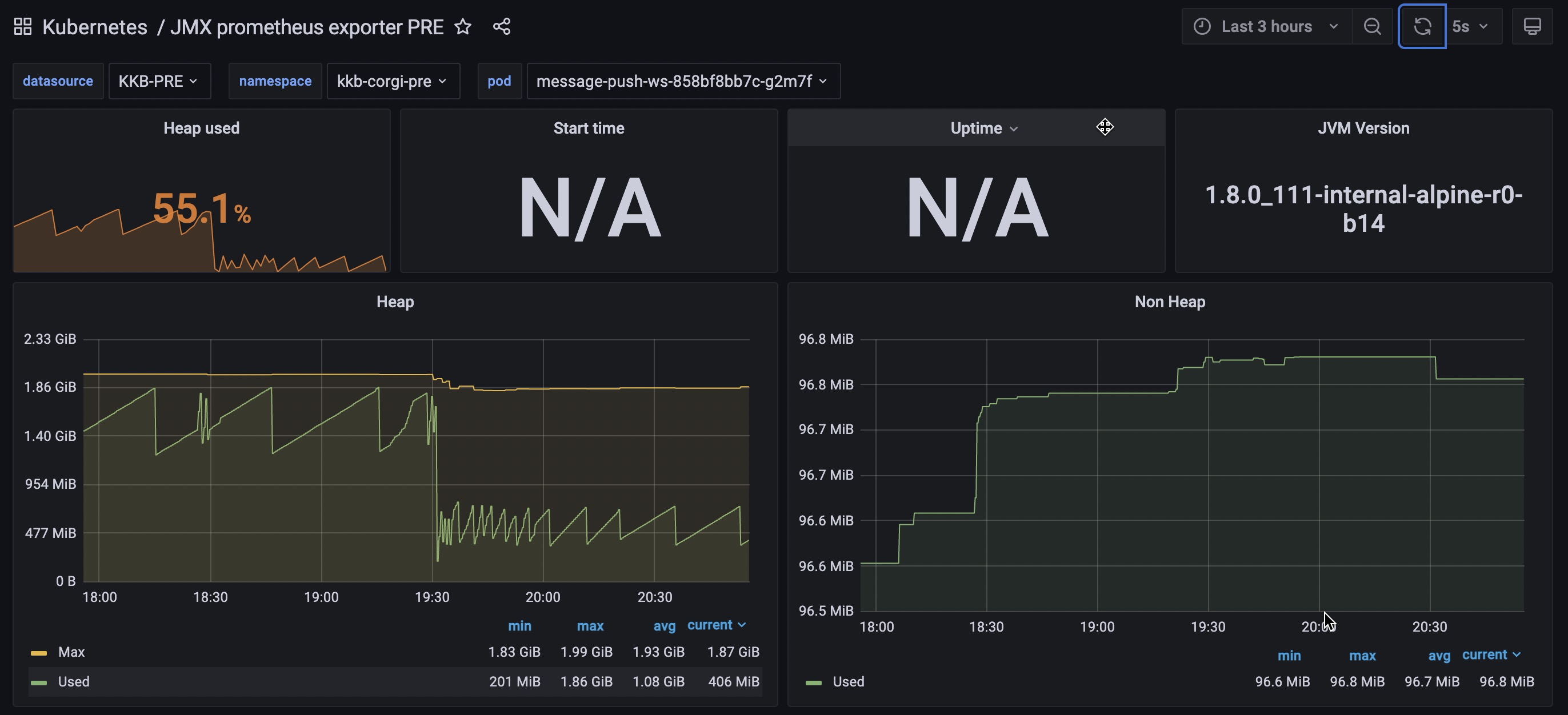The image size is (1568, 715).
Task: Click the pod variable label
Action: [499, 81]
